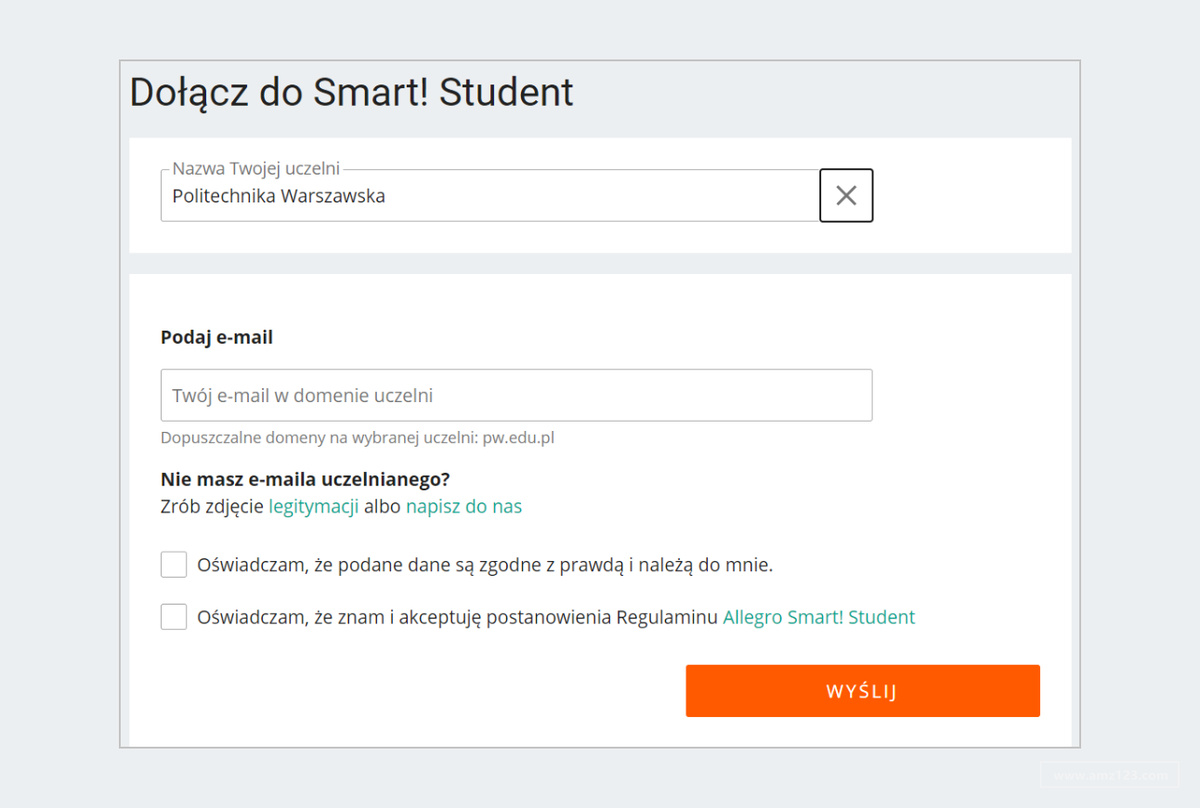Open the legitymacji link

[311, 506]
